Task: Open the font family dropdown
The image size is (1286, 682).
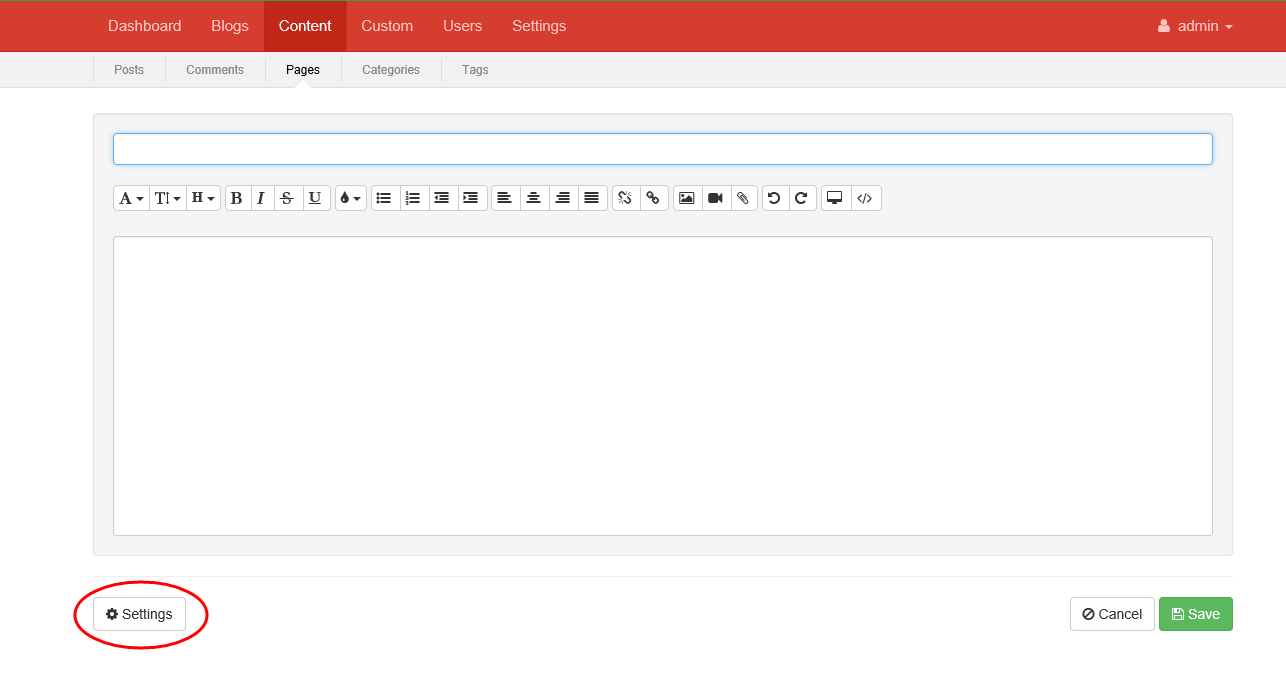Action: point(131,198)
